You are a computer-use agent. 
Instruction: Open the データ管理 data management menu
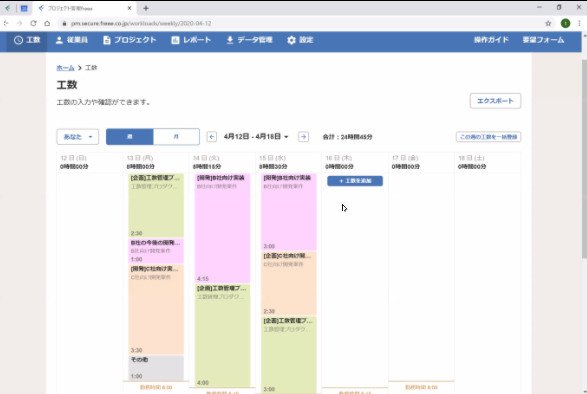[249, 40]
